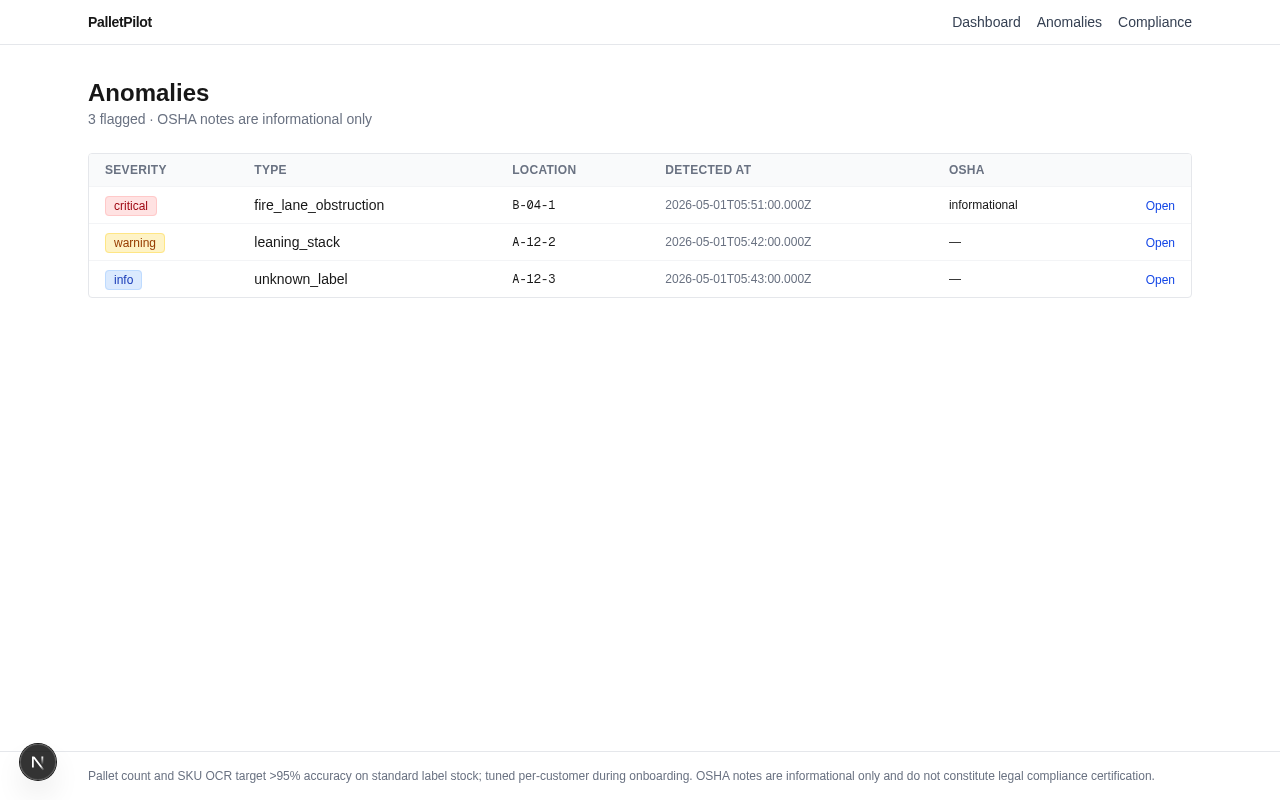Open the Next.js dev tools badge

point(38,762)
